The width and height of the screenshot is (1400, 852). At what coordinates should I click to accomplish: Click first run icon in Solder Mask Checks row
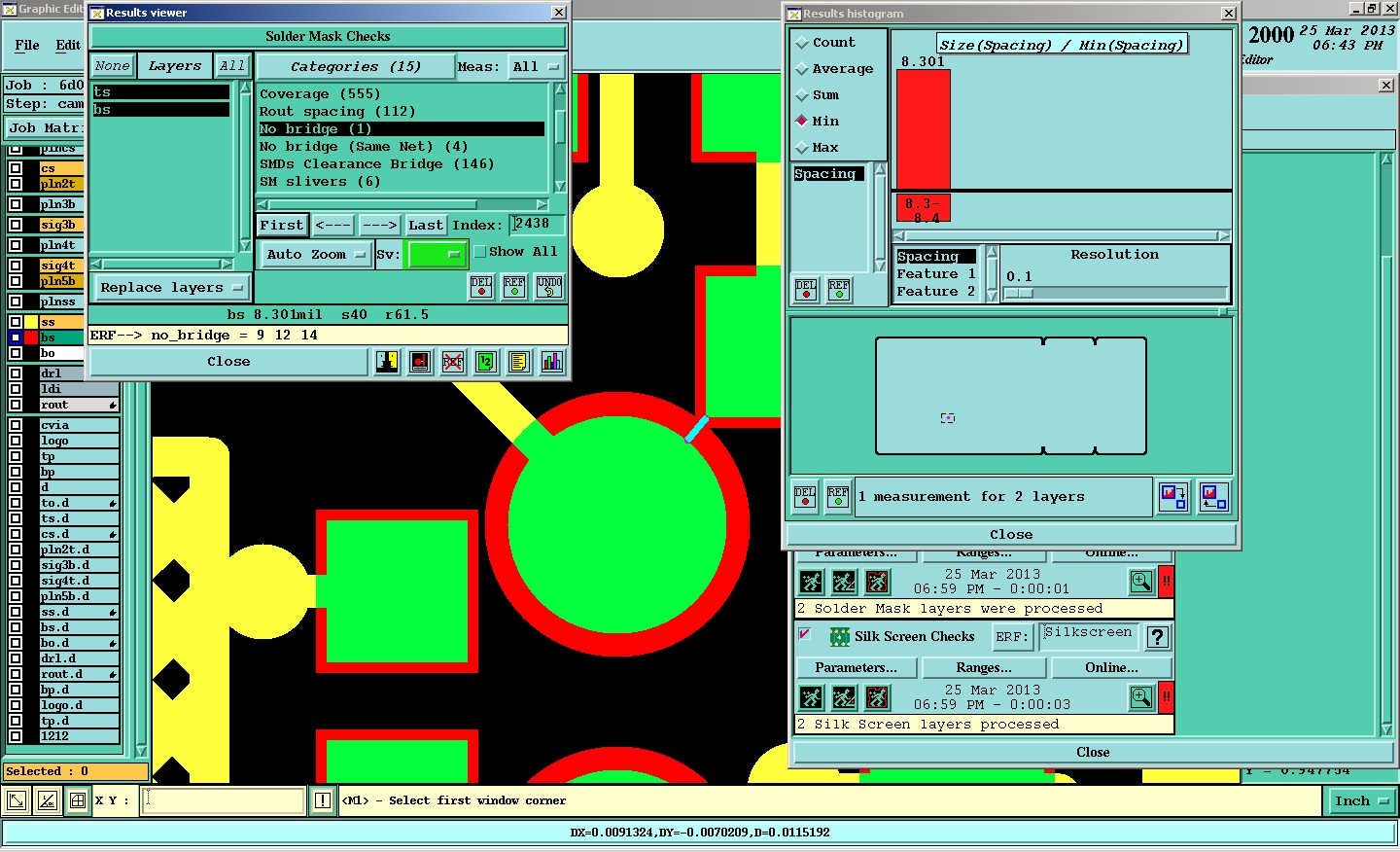(x=811, y=582)
